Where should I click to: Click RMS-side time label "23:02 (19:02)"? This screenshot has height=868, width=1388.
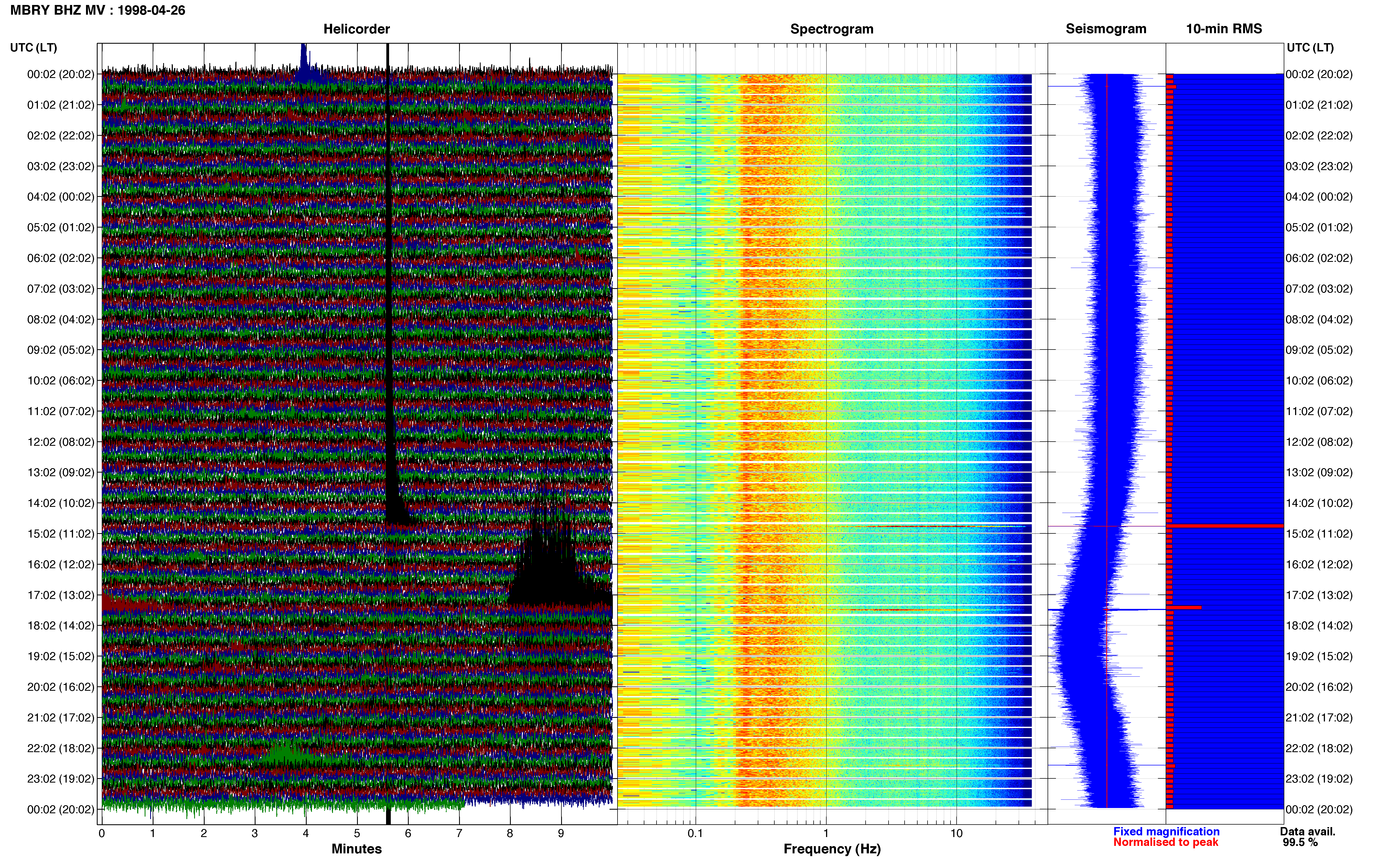click(1319, 779)
